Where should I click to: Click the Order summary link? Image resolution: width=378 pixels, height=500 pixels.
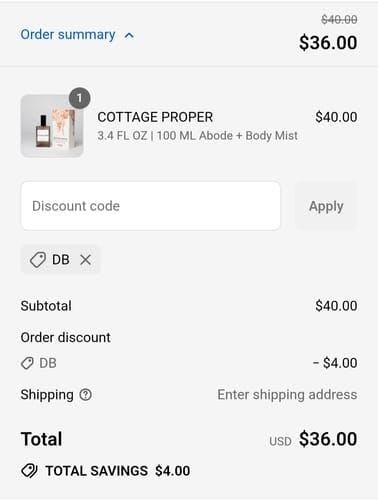[68, 34]
